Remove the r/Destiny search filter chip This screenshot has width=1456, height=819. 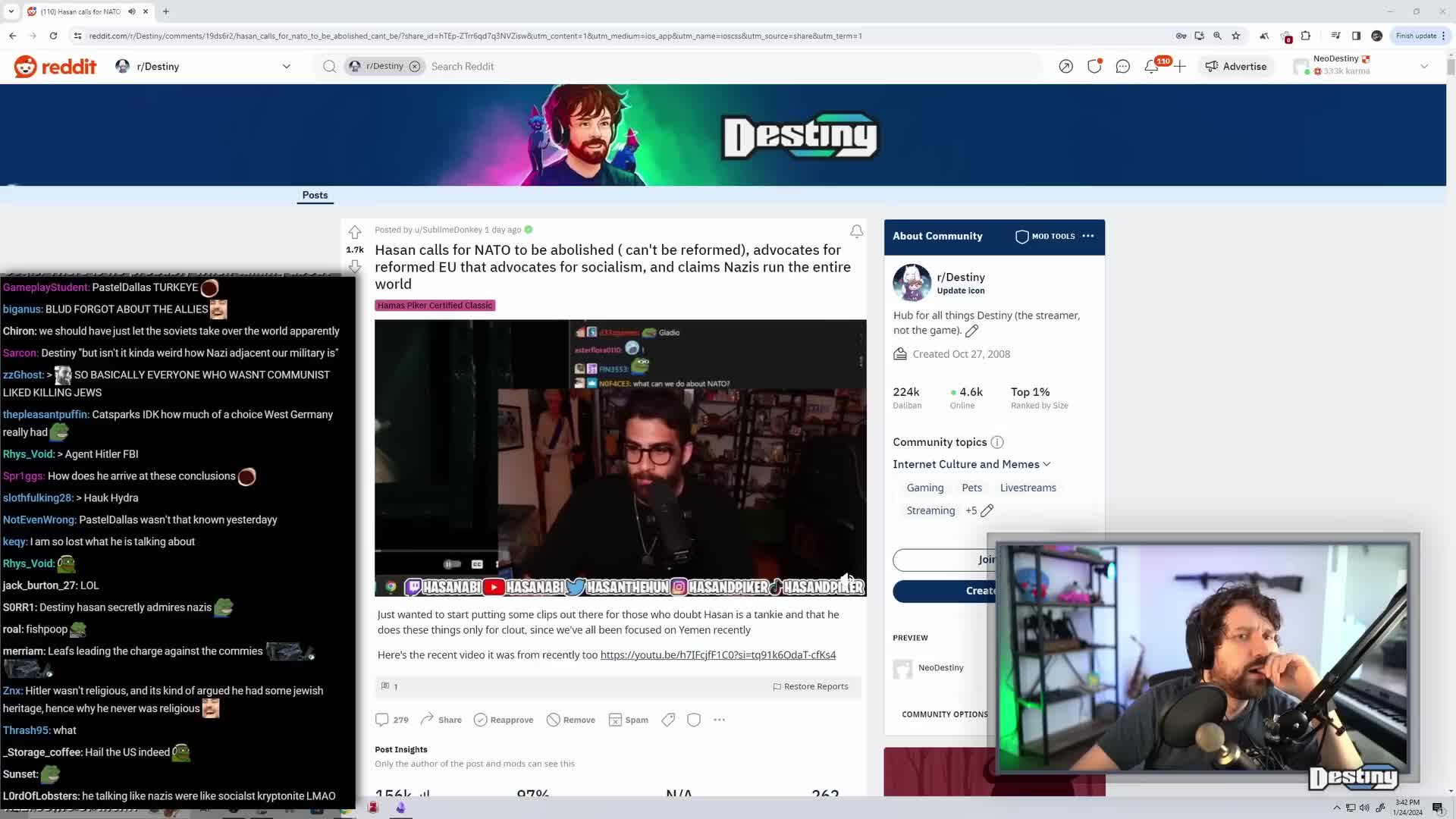[414, 67]
